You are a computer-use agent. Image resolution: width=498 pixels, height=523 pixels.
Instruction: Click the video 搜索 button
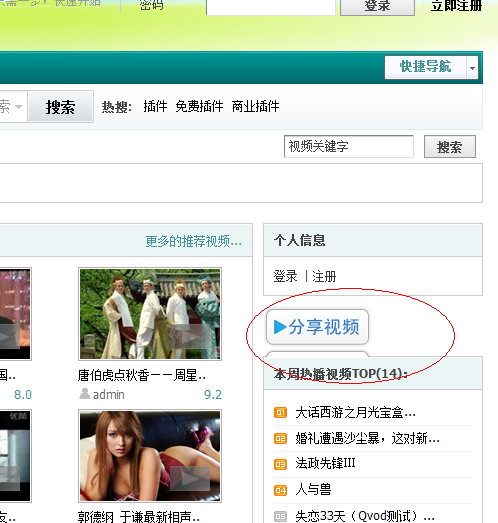(450, 147)
